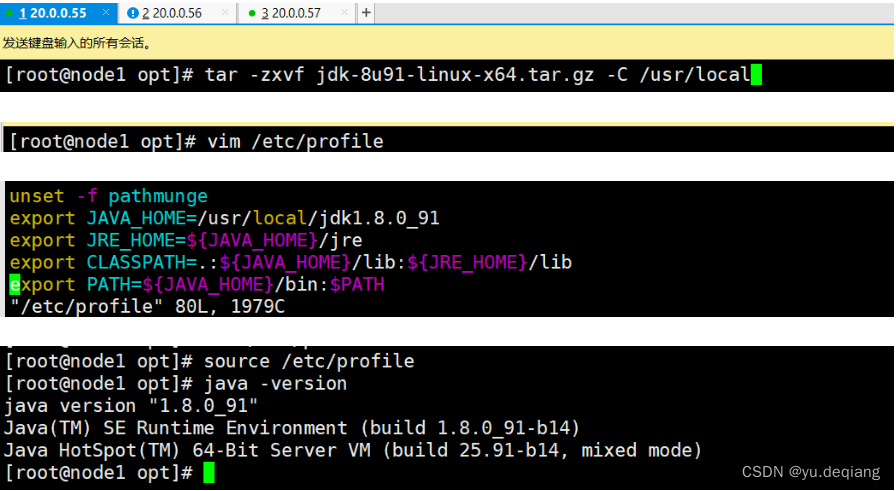Viewport: 896px width, 491px height.
Task: Click the export JAVA_HOME line
Action: click(225, 218)
